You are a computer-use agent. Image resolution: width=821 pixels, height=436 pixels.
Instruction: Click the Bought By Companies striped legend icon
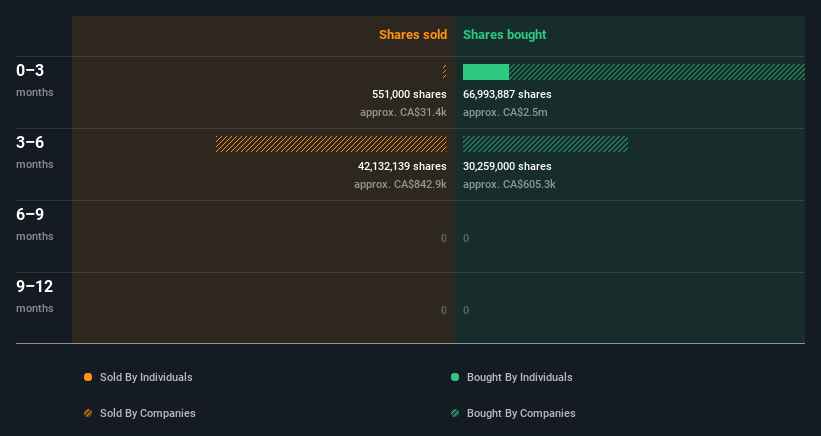point(455,413)
